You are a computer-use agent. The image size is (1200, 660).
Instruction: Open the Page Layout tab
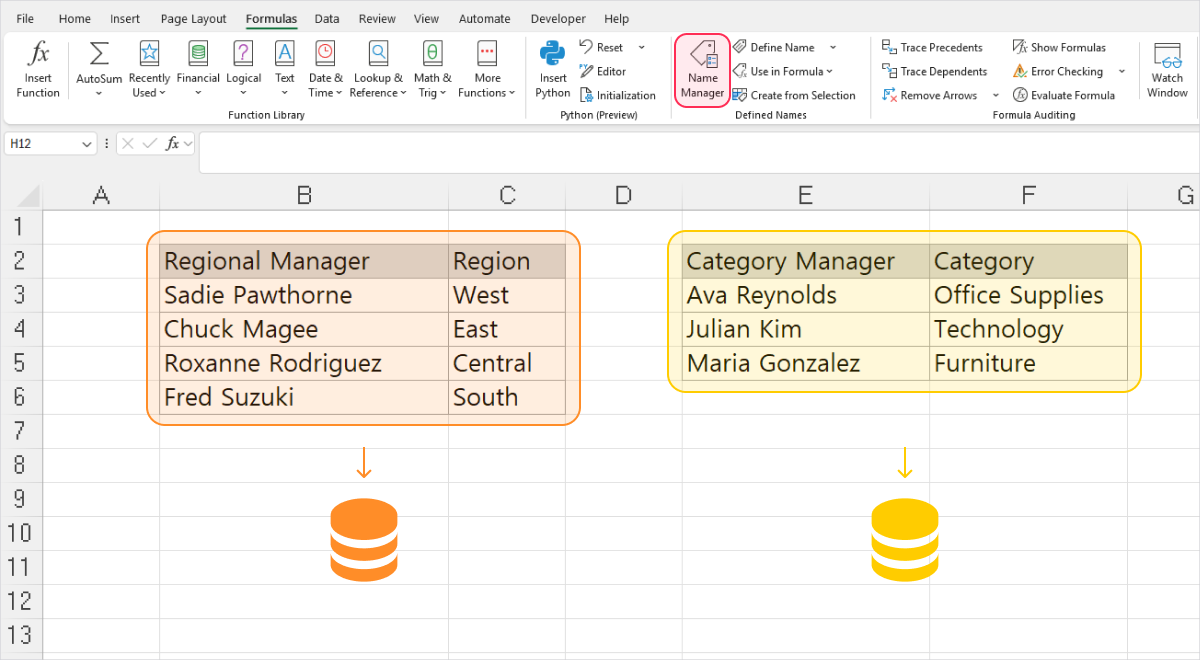193,18
